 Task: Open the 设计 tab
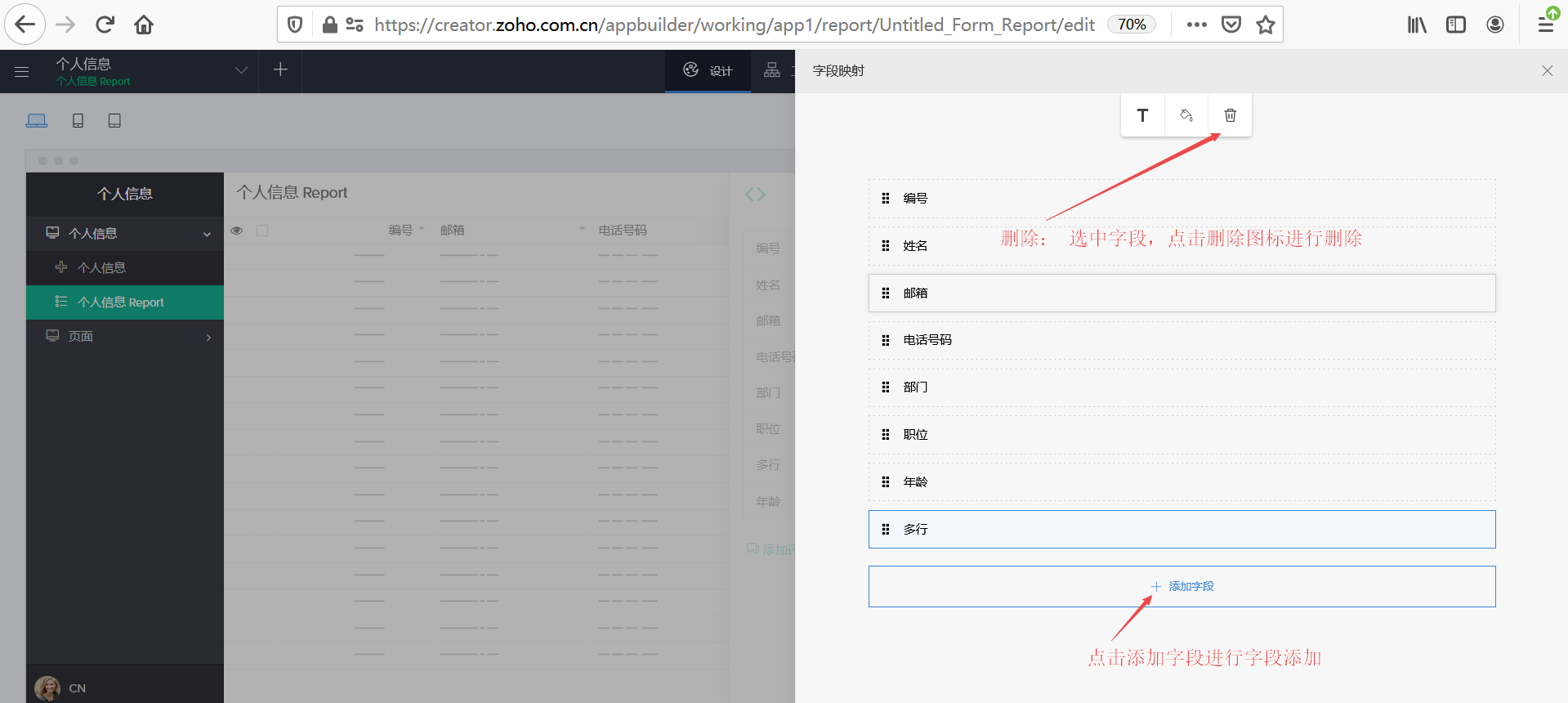(708, 71)
